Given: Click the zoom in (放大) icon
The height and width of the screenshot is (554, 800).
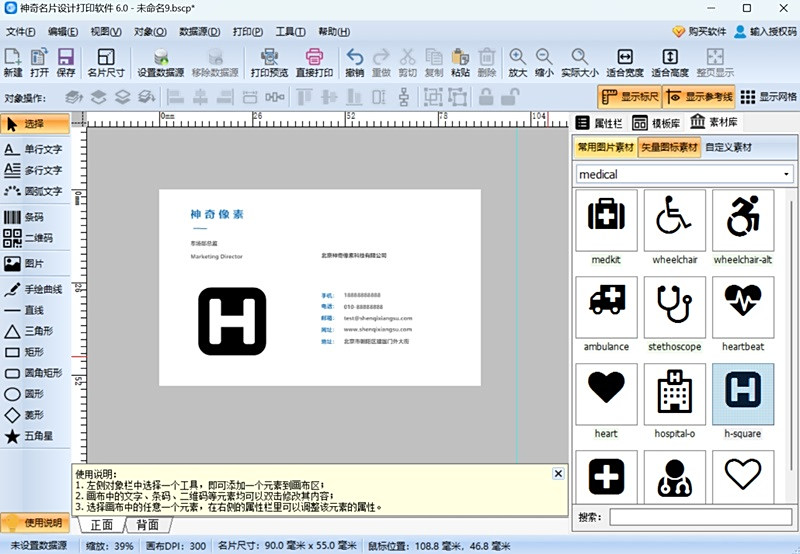Looking at the screenshot, I should pos(517,62).
